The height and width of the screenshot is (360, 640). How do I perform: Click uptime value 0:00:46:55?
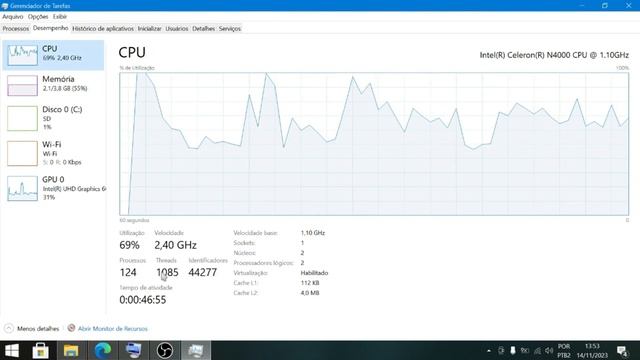[142, 300]
